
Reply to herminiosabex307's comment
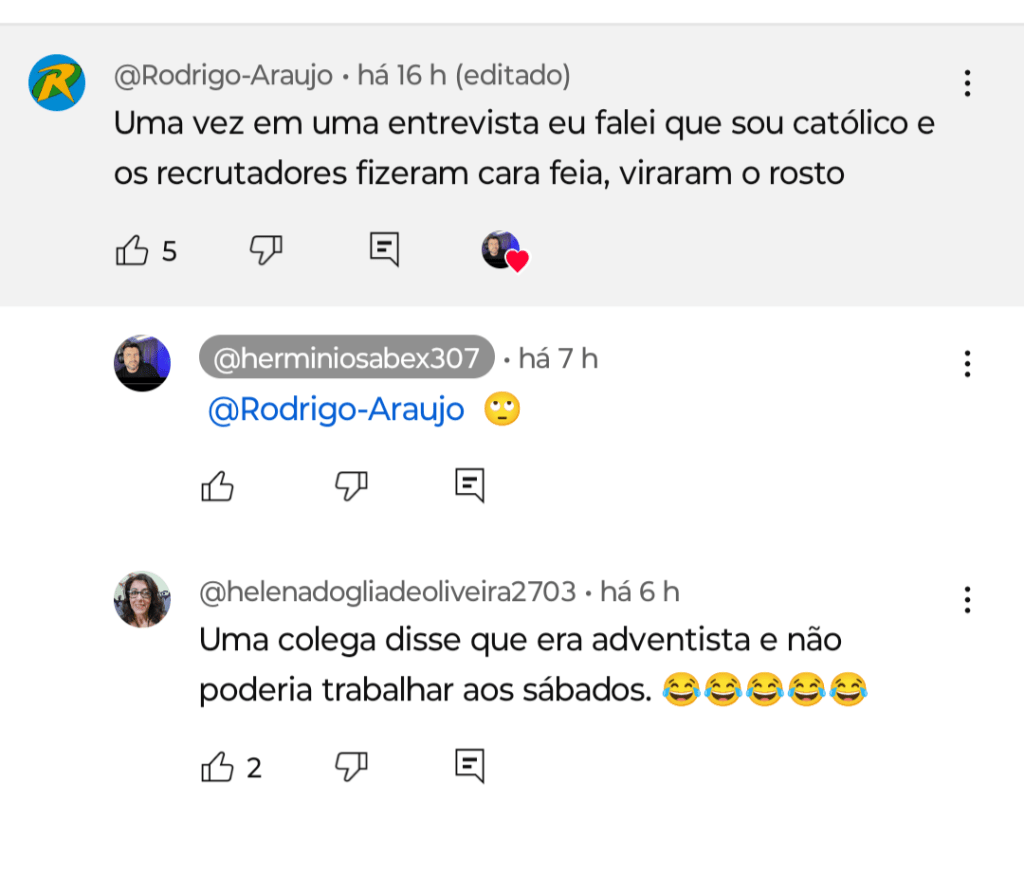click(x=469, y=485)
